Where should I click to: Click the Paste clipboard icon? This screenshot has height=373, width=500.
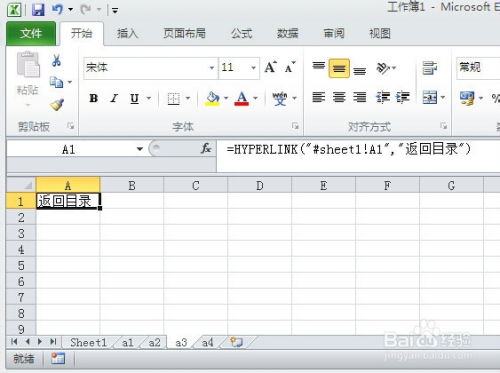click(28, 64)
